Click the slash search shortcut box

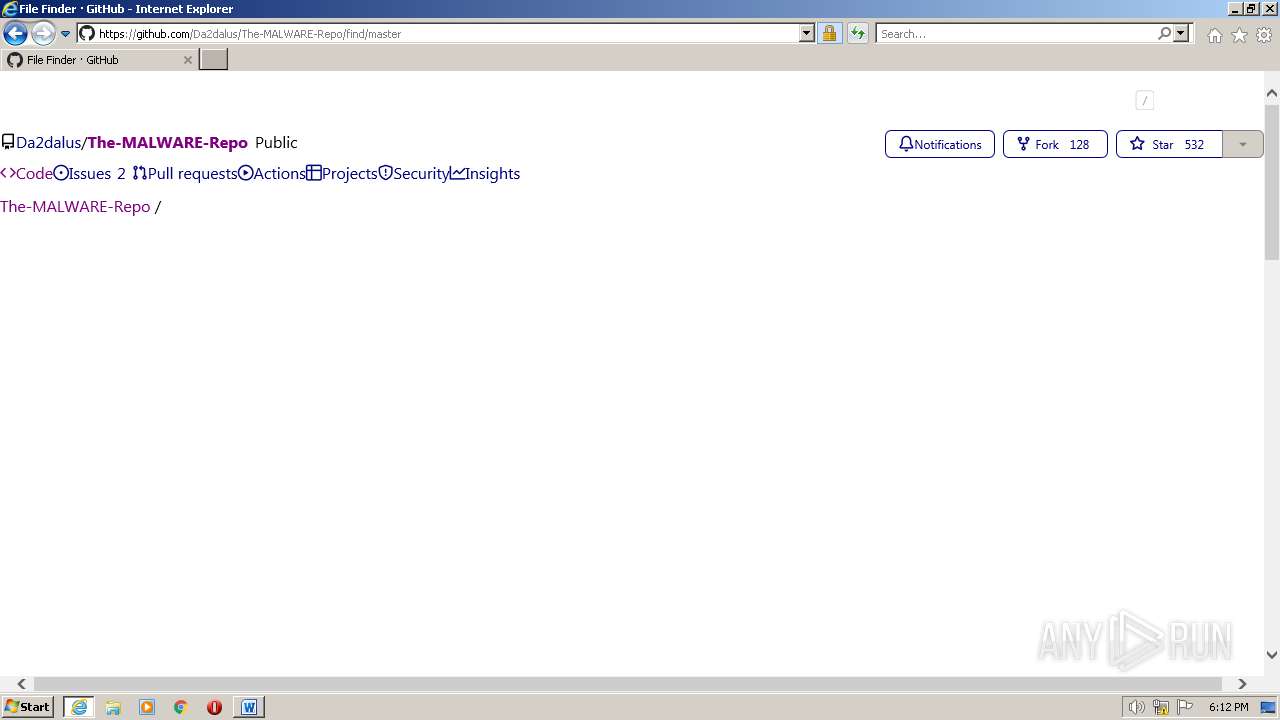click(1145, 100)
